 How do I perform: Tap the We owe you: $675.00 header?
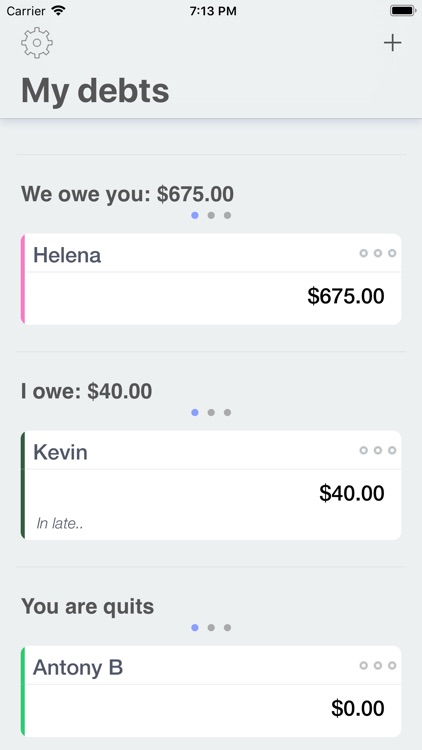[x=127, y=194]
